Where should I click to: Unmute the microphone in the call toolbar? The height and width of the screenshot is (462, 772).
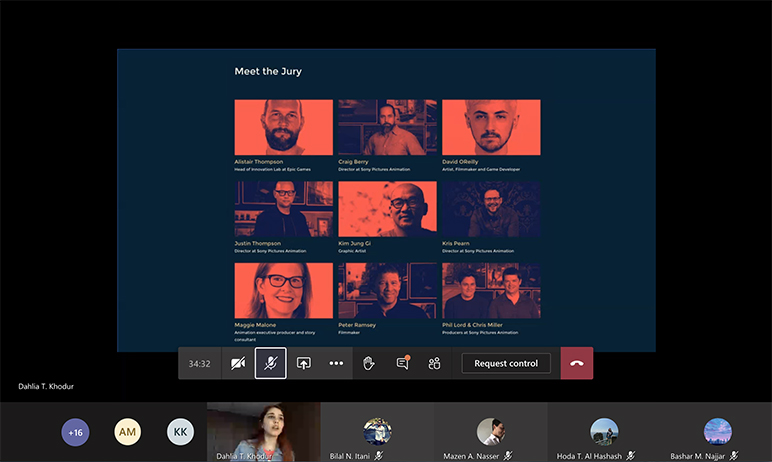click(x=270, y=363)
